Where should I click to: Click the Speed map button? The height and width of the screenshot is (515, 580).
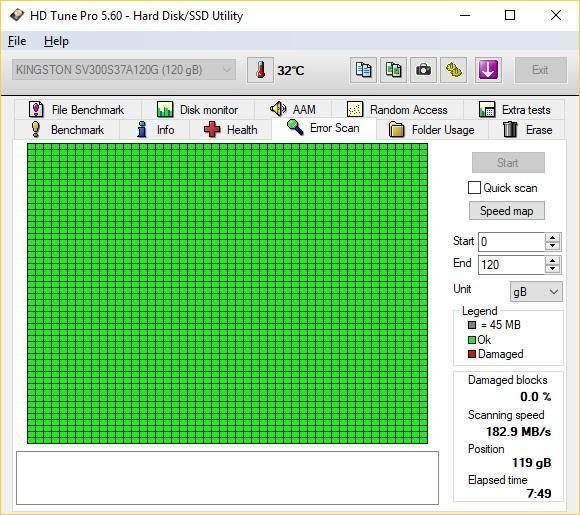(507, 211)
